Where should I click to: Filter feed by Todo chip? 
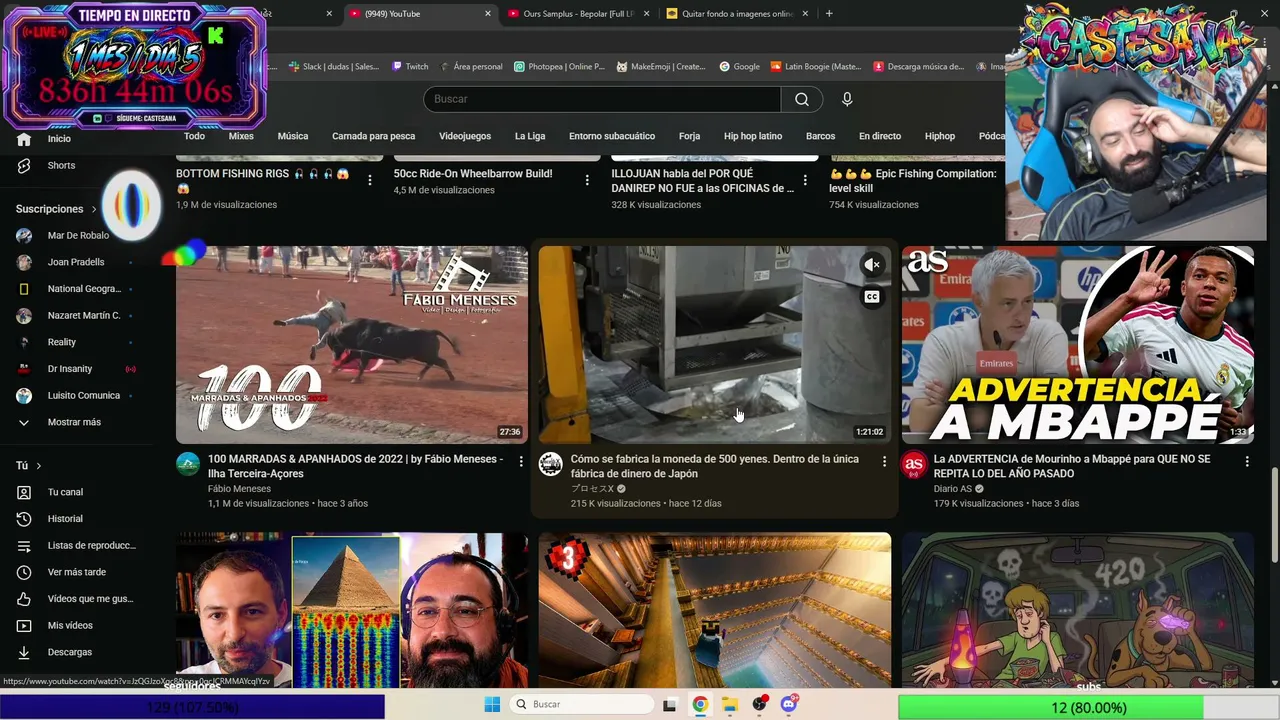point(194,136)
